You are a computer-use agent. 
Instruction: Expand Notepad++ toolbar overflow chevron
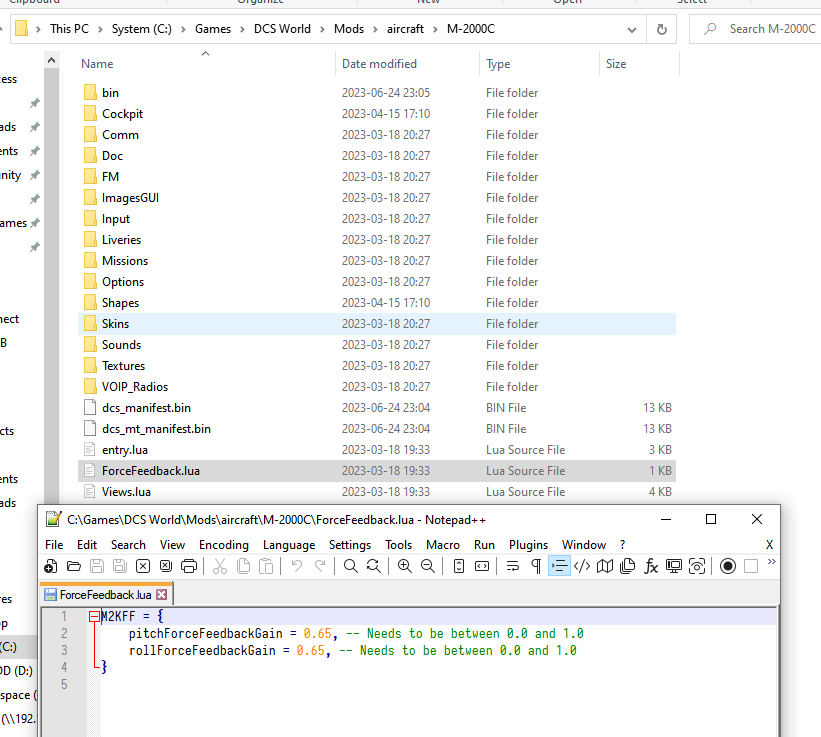(x=771, y=562)
